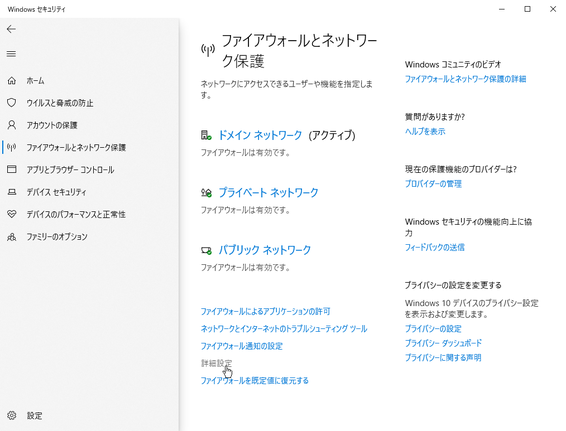Click ファイアウォールを既定値に復元する link
The height and width of the screenshot is (431, 566).
254,380
